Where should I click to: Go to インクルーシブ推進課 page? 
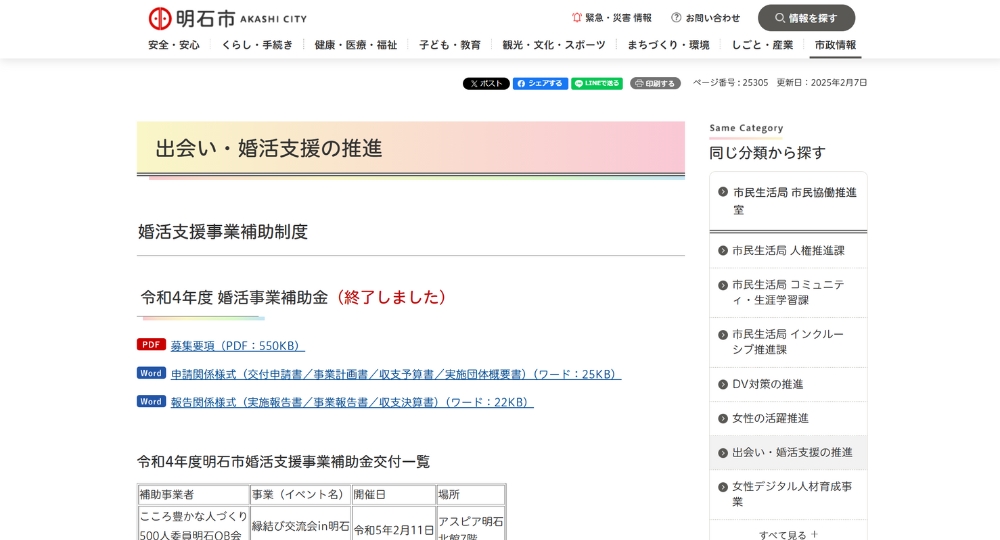click(788, 342)
